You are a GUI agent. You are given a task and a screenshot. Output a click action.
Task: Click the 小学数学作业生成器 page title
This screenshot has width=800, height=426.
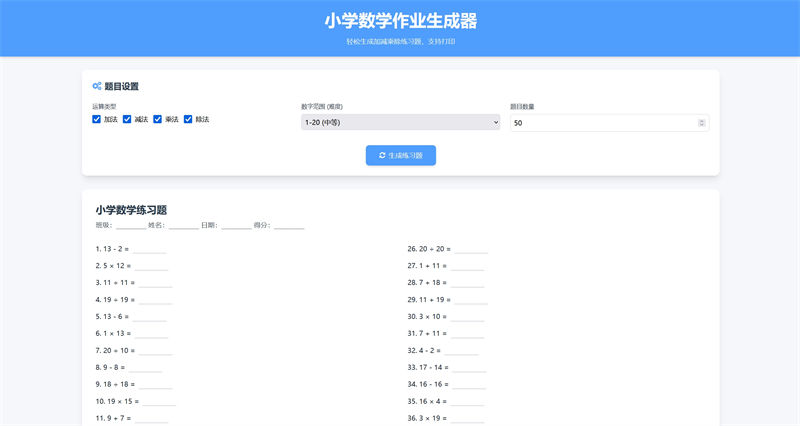[x=401, y=21]
